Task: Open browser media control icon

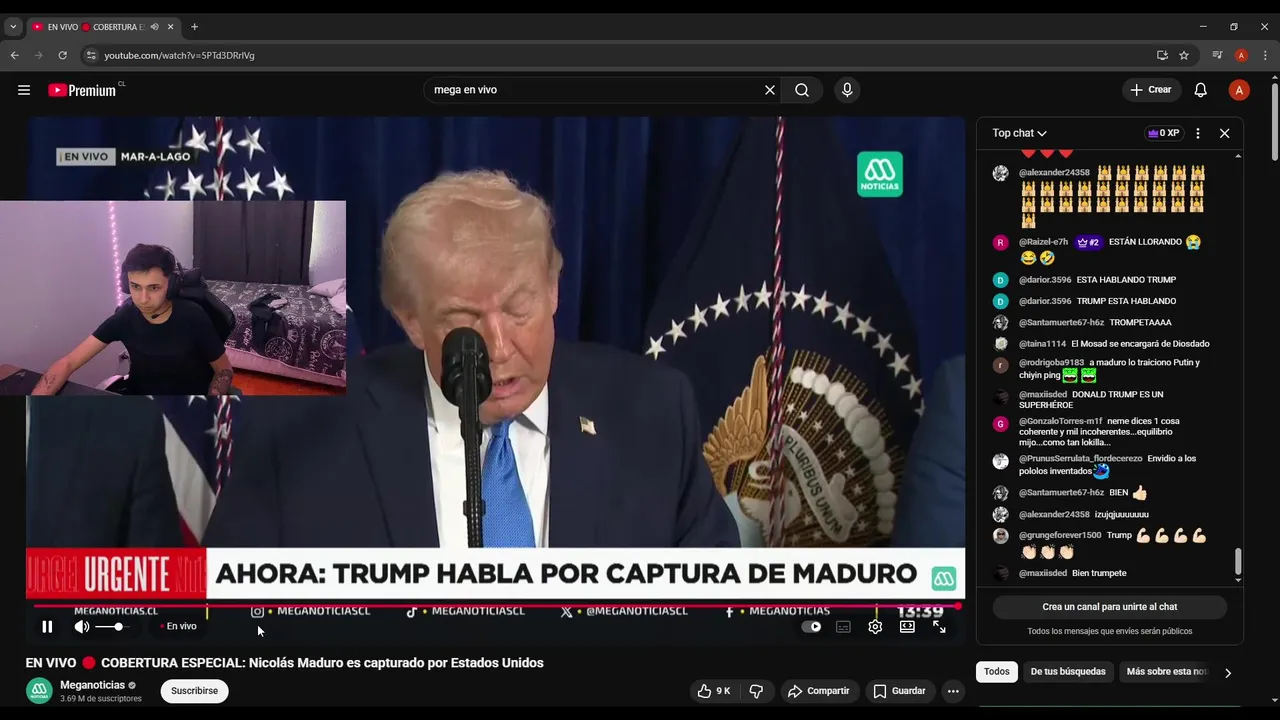Action: tap(1217, 55)
